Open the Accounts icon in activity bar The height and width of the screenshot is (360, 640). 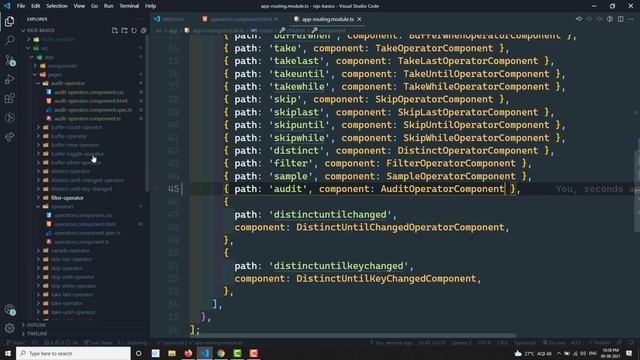click(x=9, y=310)
